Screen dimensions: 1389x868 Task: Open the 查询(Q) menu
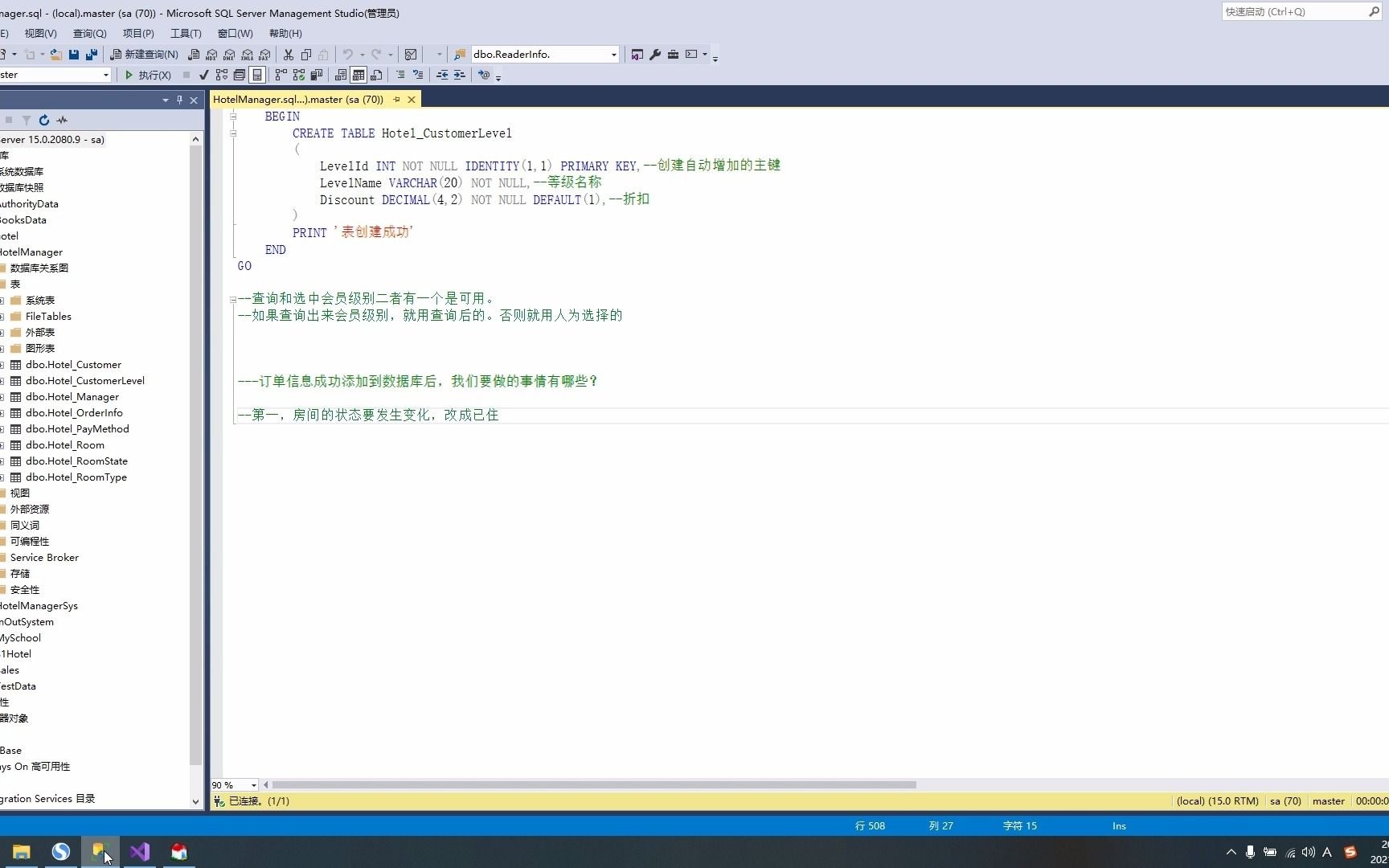(89, 33)
